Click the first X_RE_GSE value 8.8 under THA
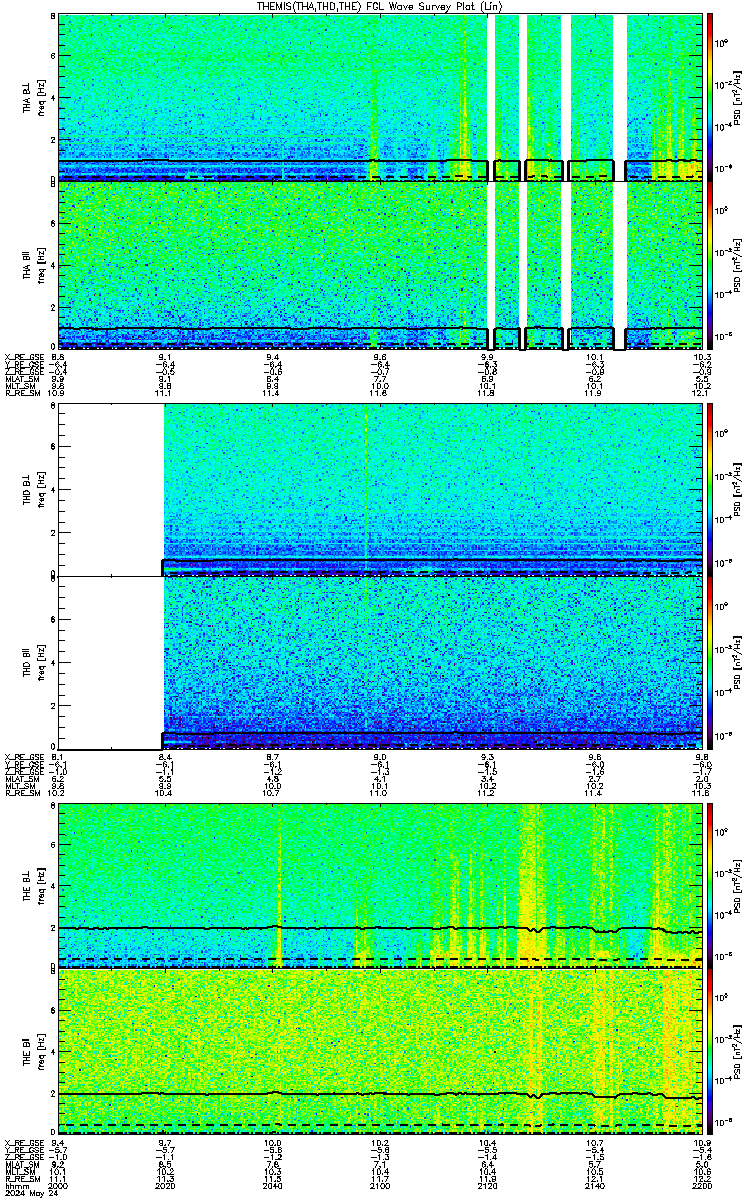Image resolution: width=750 pixels, height=1200 pixels. click(x=58, y=357)
